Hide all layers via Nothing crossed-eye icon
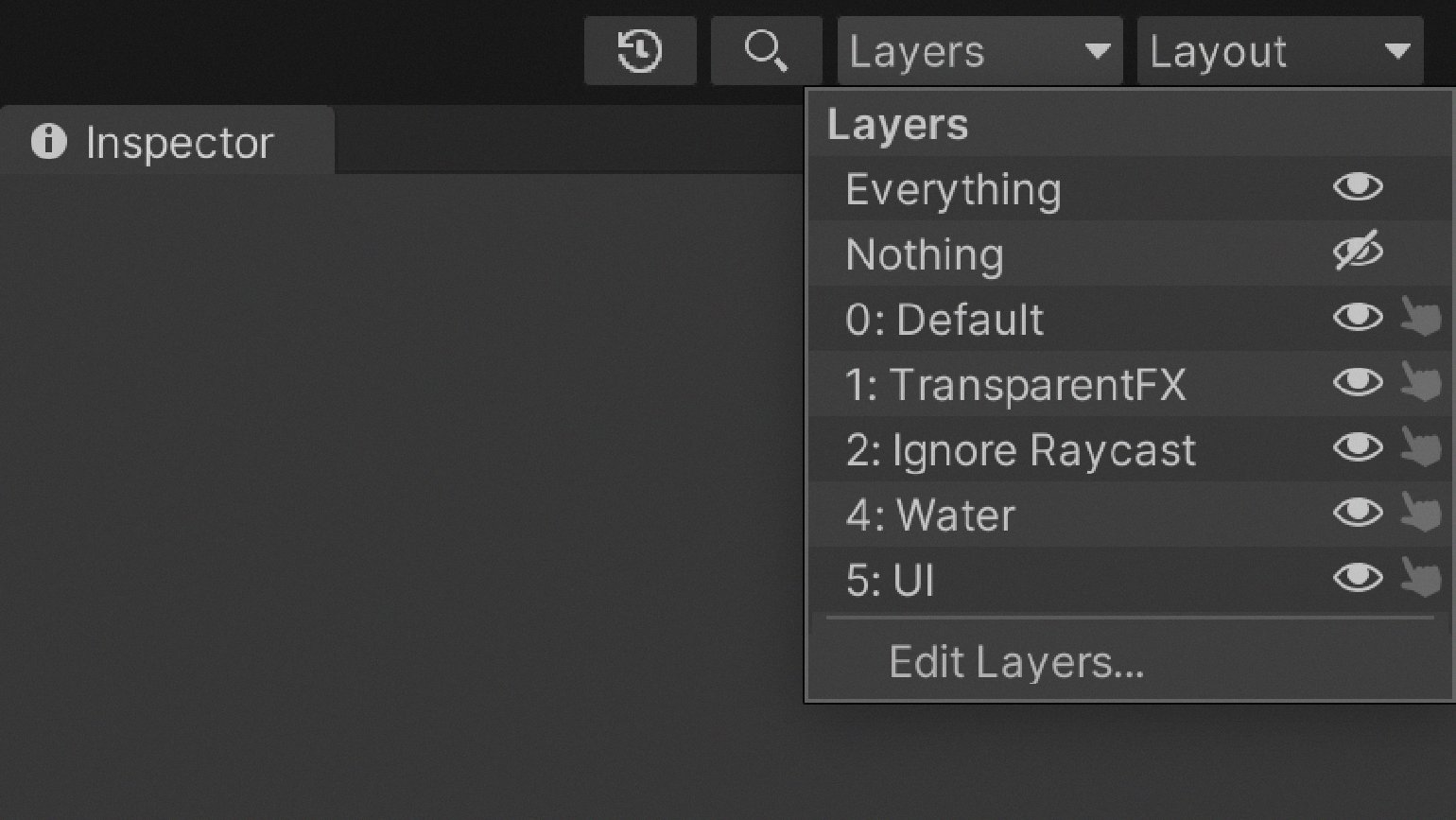The image size is (1456, 820). coord(1358,252)
